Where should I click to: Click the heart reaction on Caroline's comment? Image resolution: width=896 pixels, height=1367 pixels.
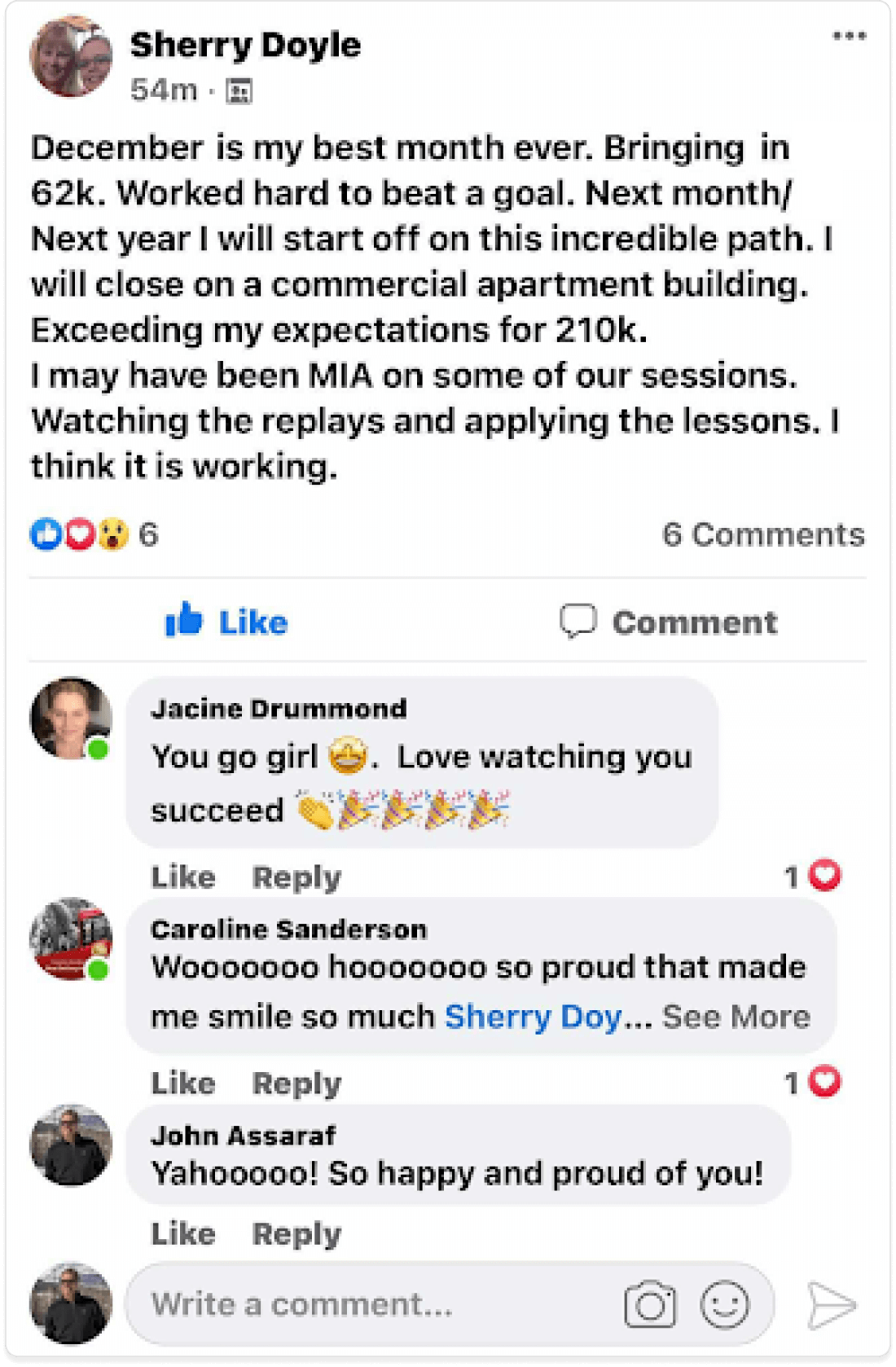pyautogui.click(x=825, y=1082)
